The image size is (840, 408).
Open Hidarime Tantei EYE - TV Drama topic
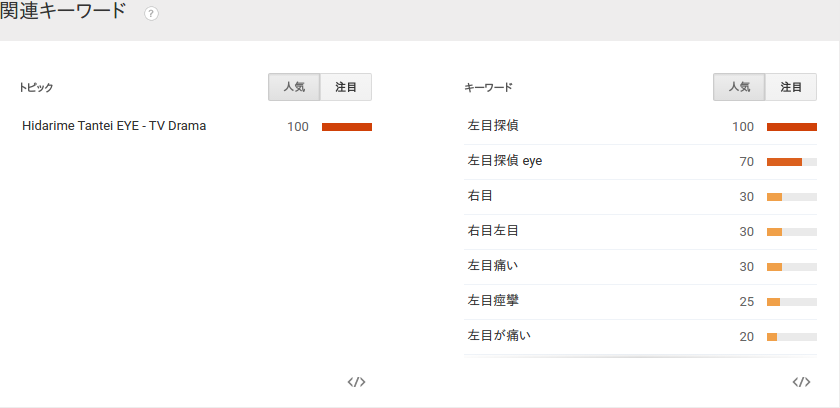[114, 126]
